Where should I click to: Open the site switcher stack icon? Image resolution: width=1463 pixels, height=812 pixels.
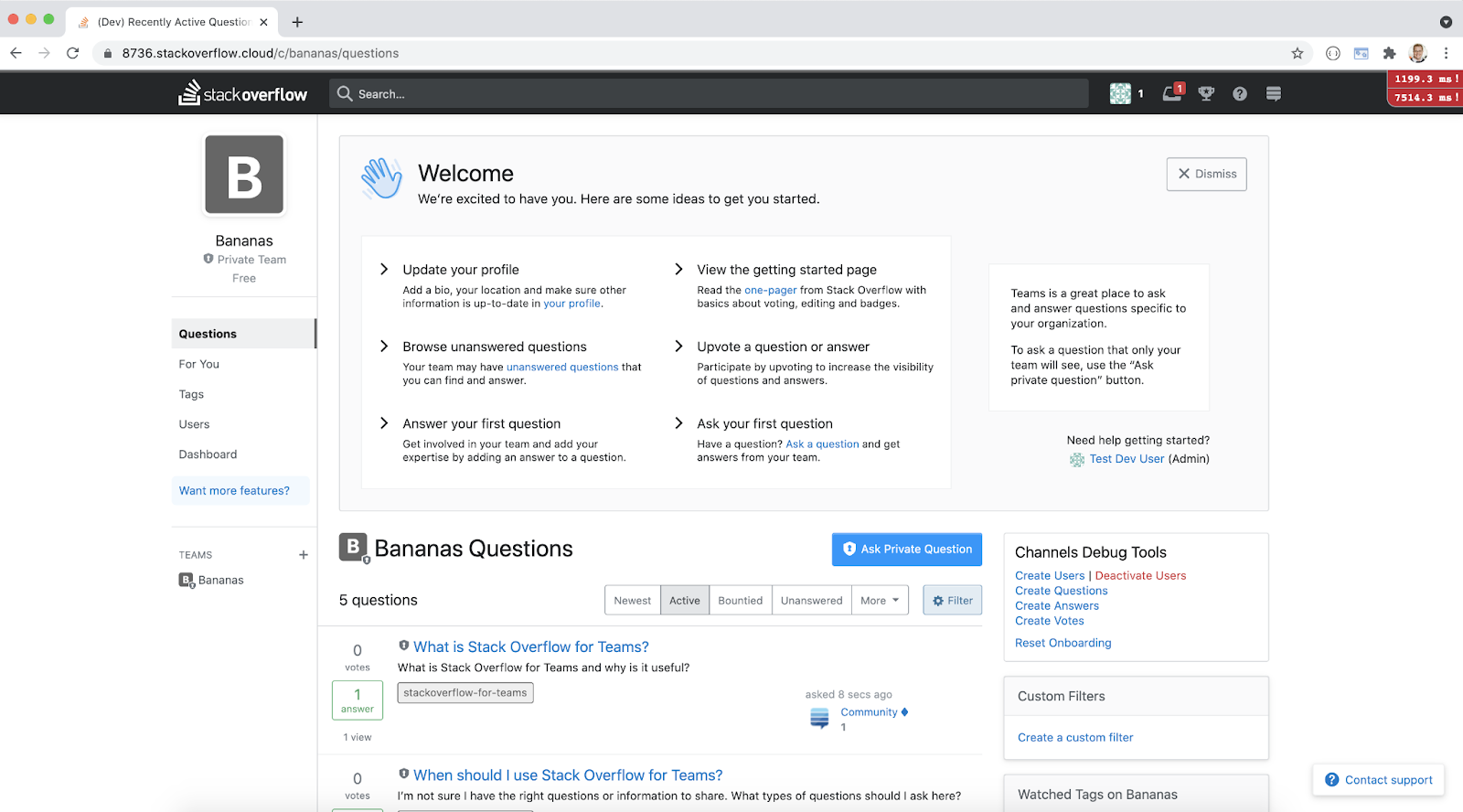pos(1274,93)
